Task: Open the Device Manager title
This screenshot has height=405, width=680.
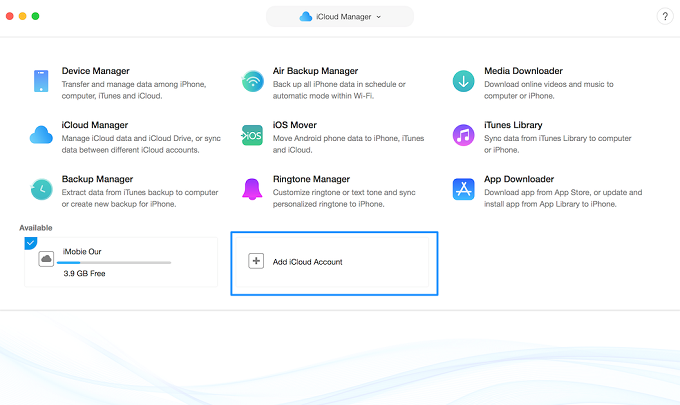Action: [x=95, y=71]
